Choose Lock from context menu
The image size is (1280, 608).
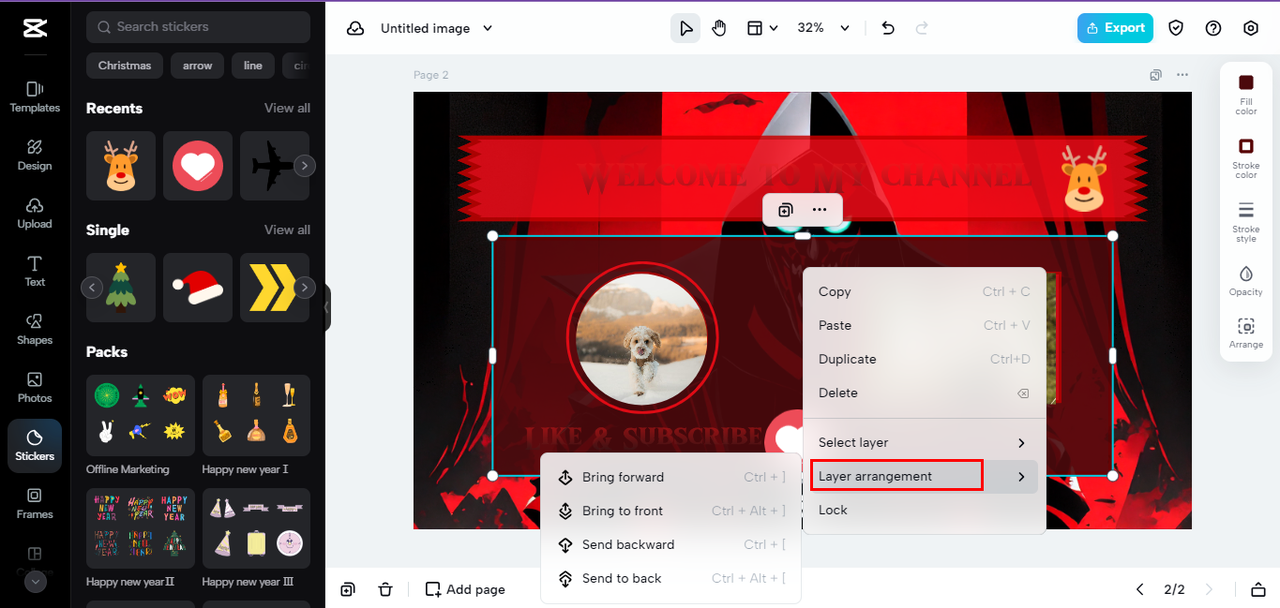point(922,510)
